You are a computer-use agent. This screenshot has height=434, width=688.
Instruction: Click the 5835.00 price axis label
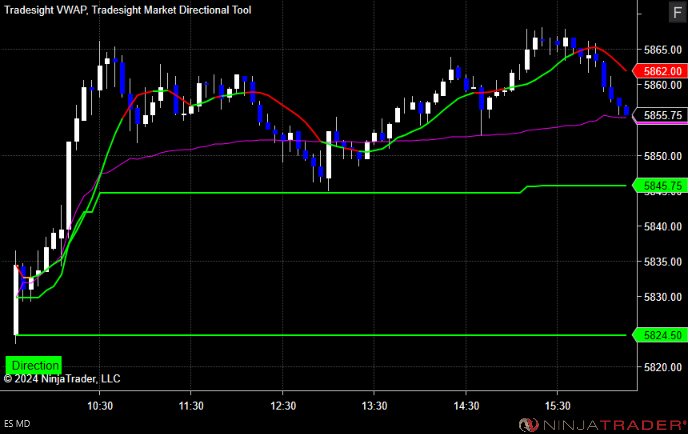663,262
